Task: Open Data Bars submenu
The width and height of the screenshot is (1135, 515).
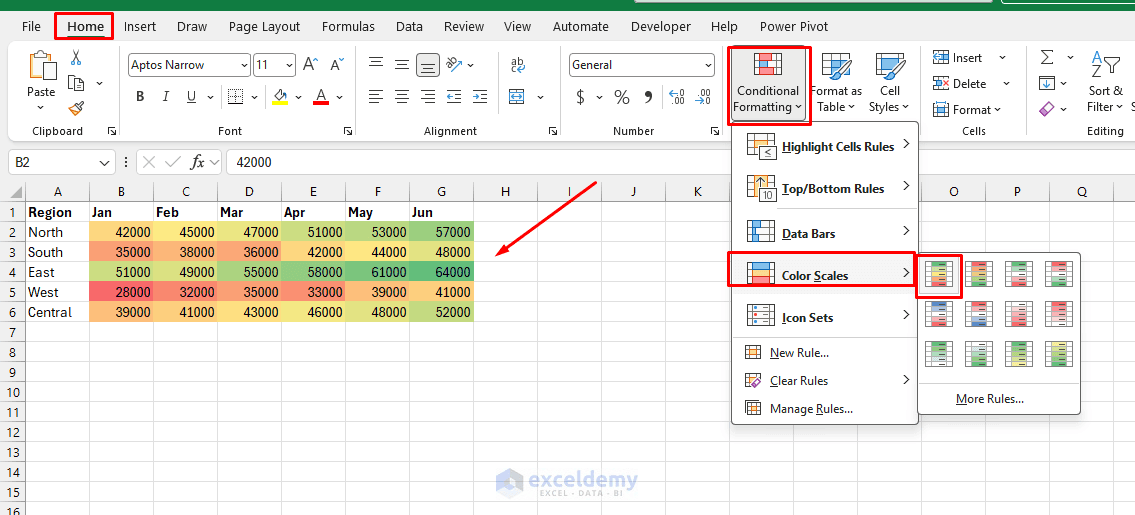Action: click(825, 233)
